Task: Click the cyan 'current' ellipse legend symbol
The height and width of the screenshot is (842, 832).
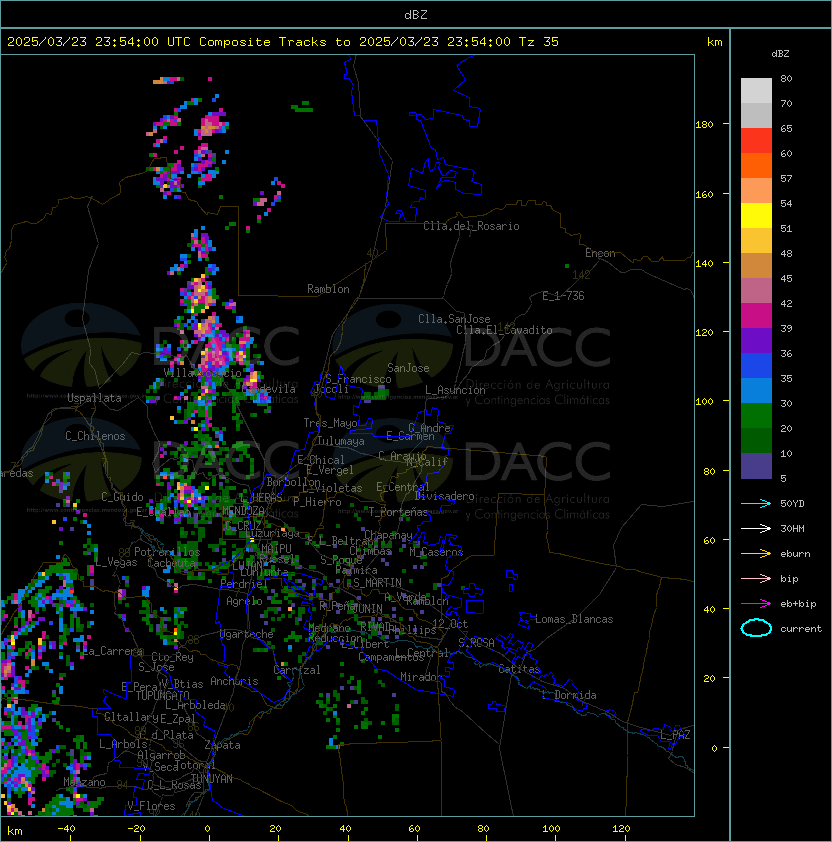Action: [756, 628]
